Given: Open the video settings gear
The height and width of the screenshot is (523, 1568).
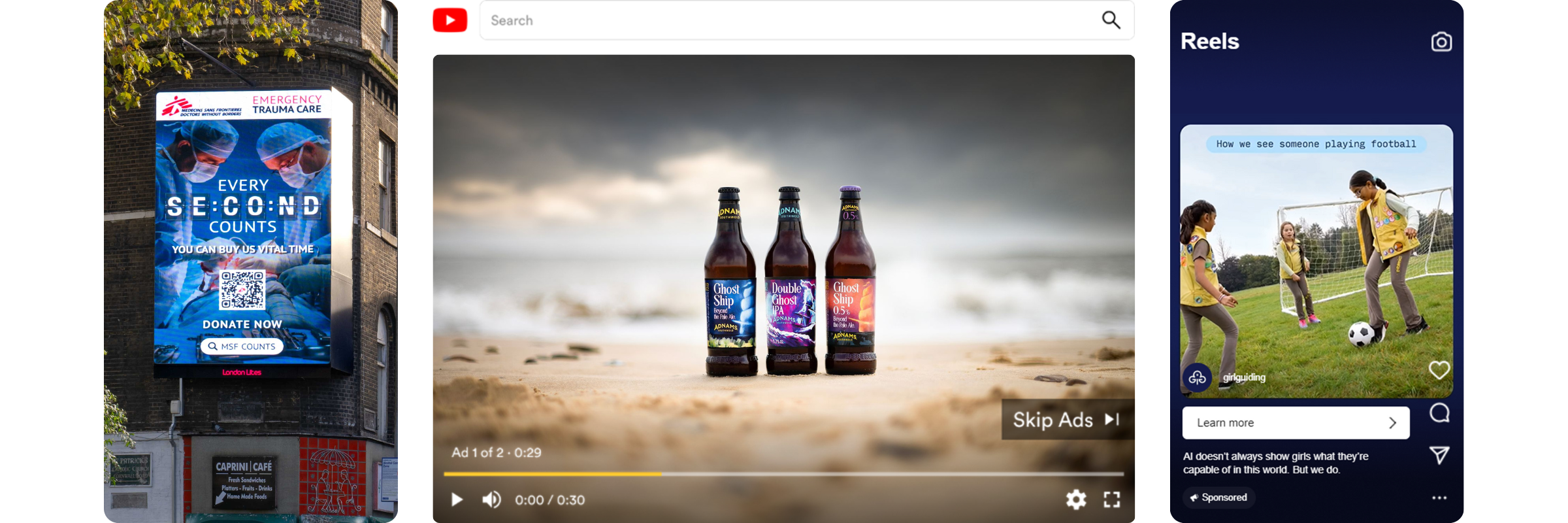Looking at the screenshot, I should click(1076, 499).
